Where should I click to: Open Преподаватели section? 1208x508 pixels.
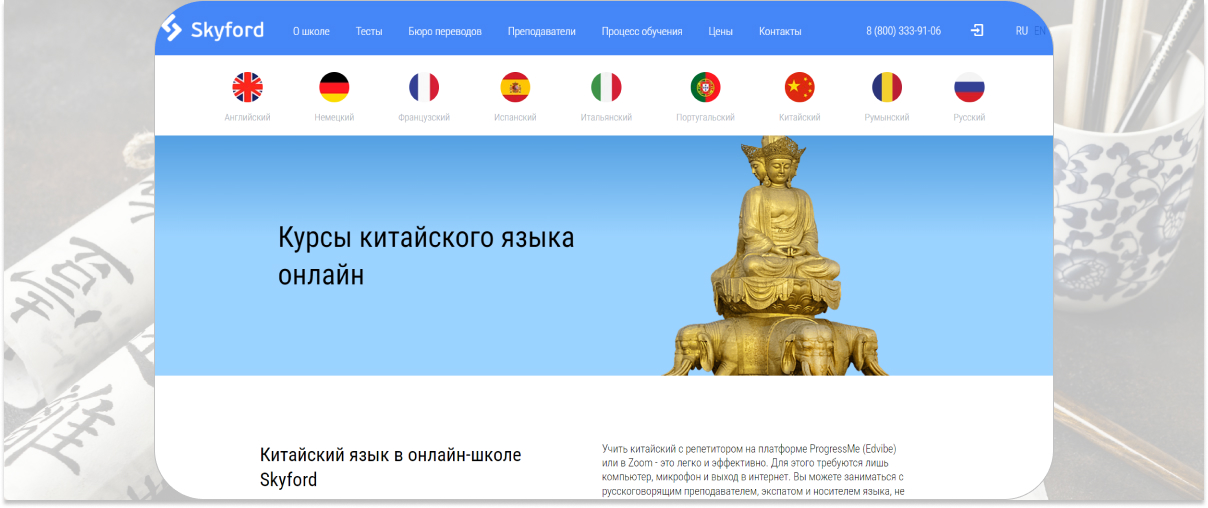[541, 32]
